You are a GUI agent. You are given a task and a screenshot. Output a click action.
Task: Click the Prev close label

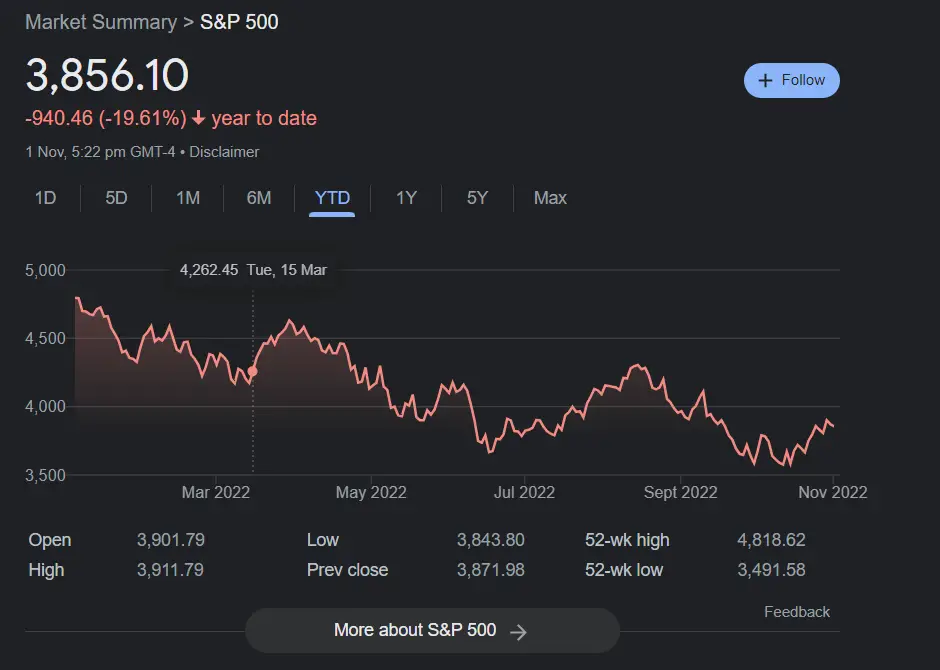[x=348, y=570]
